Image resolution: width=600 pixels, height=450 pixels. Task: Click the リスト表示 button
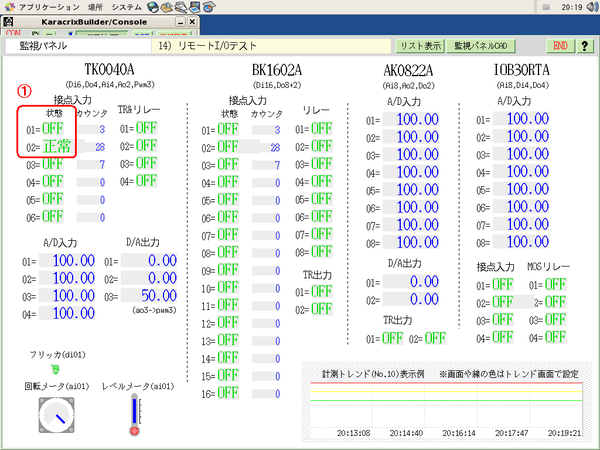(420, 46)
